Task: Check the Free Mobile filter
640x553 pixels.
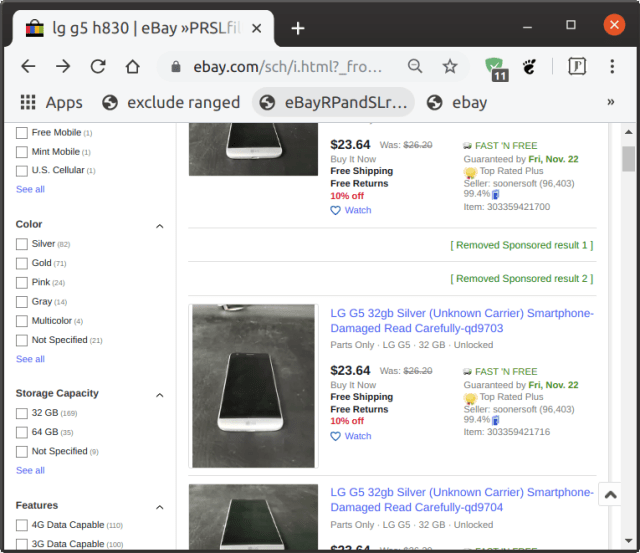Action: pyautogui.click(x=22, y=133)
